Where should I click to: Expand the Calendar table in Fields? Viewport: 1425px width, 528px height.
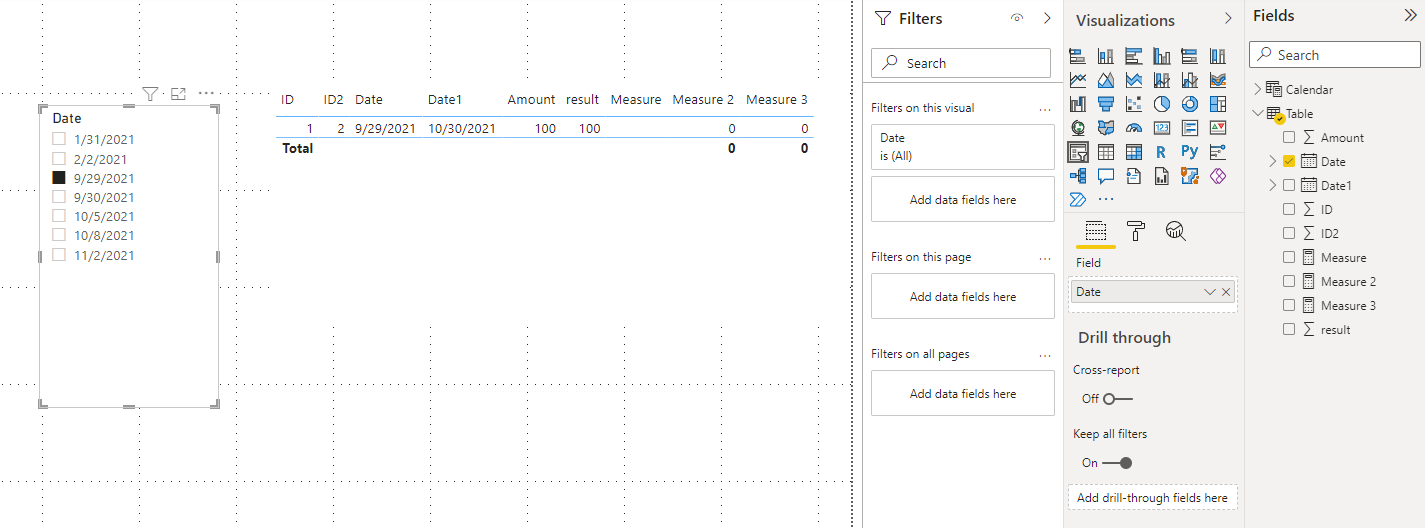tap(1258, 89)
